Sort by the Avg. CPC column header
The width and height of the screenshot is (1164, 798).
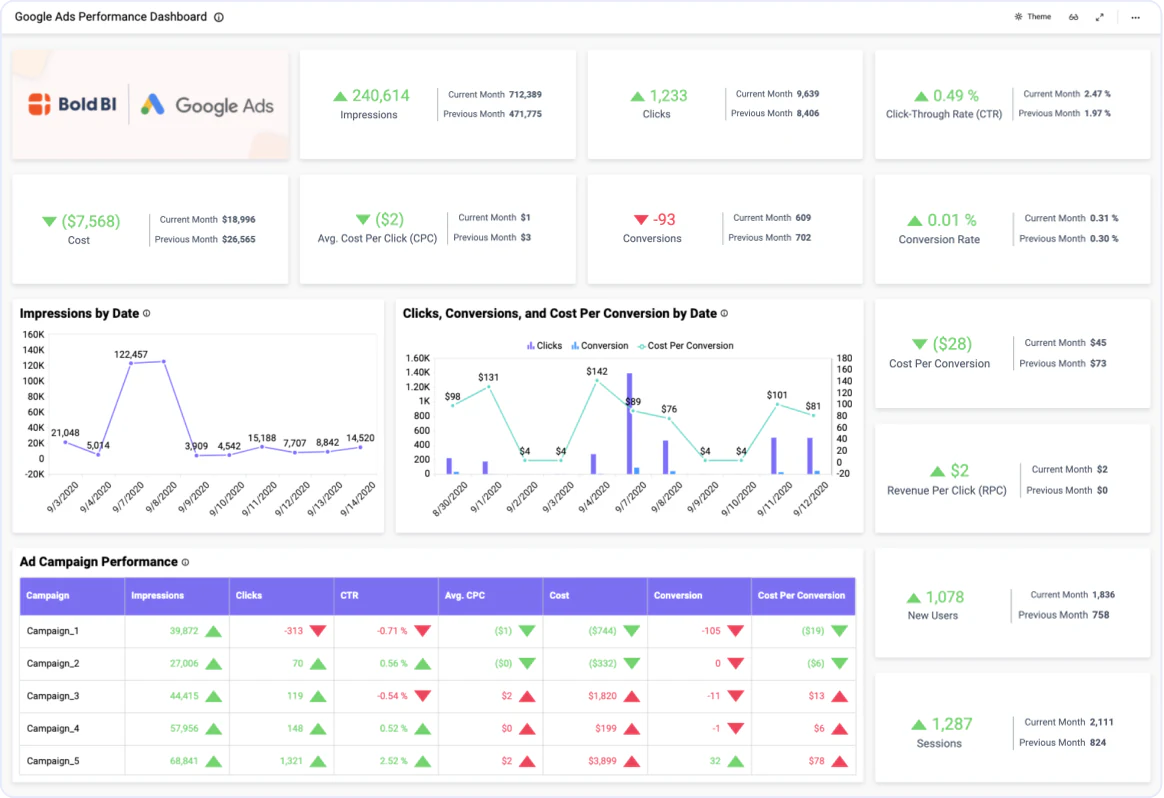click(x=491, y=595)
